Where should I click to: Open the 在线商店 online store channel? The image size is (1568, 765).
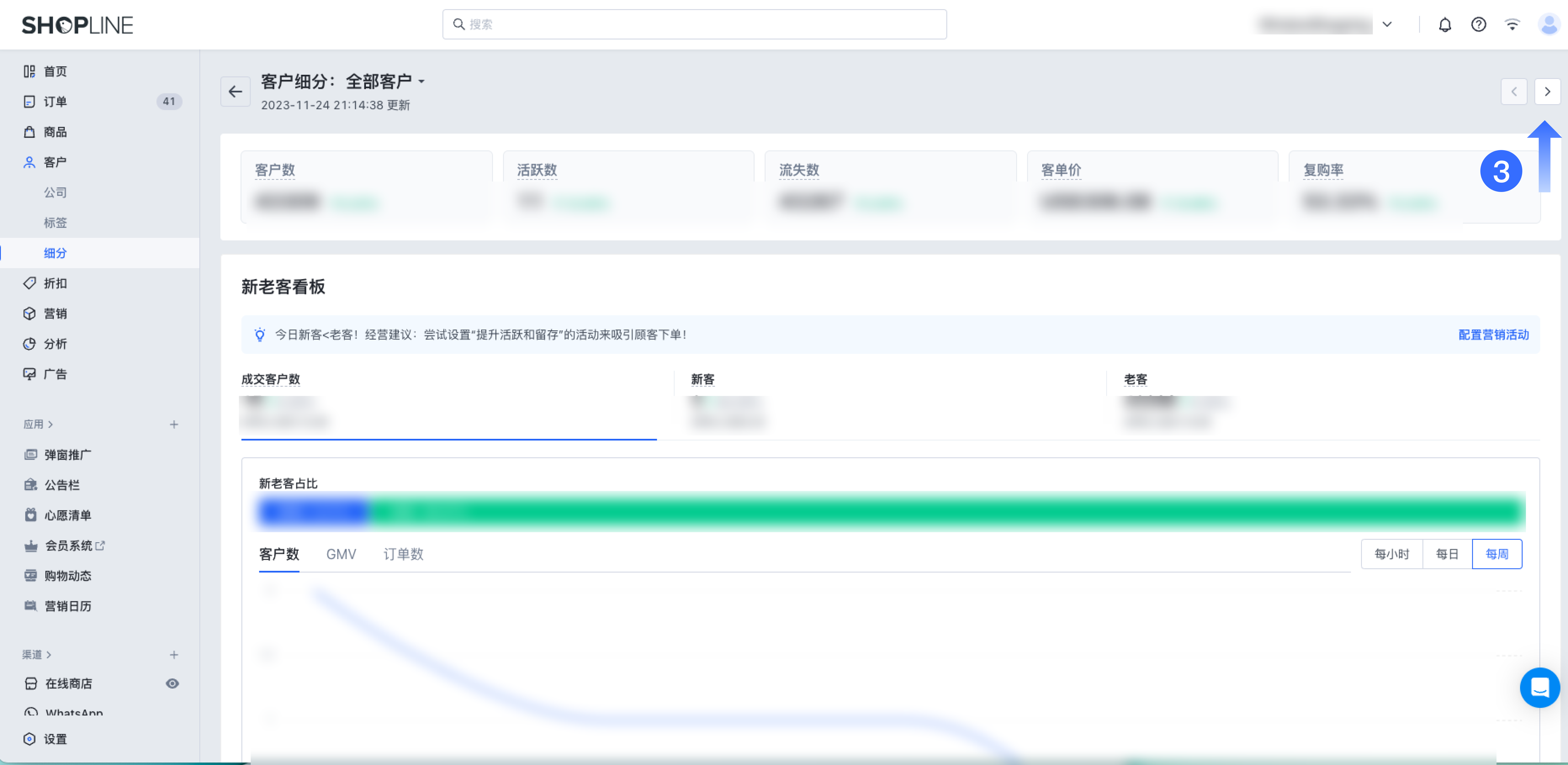[x=68, y=683]
